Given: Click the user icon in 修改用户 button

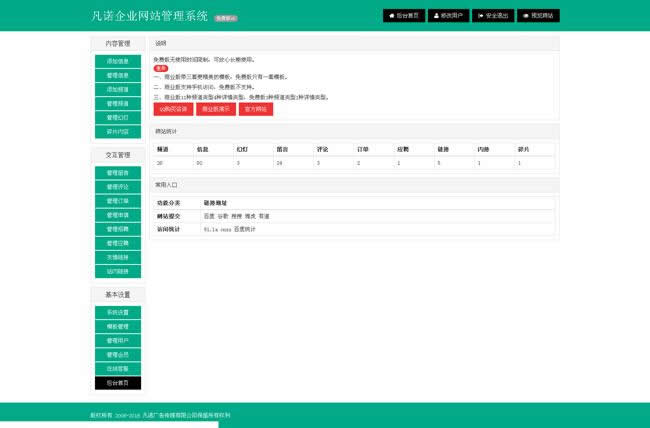Looking at the screenshot, I should tap(436, 16).
